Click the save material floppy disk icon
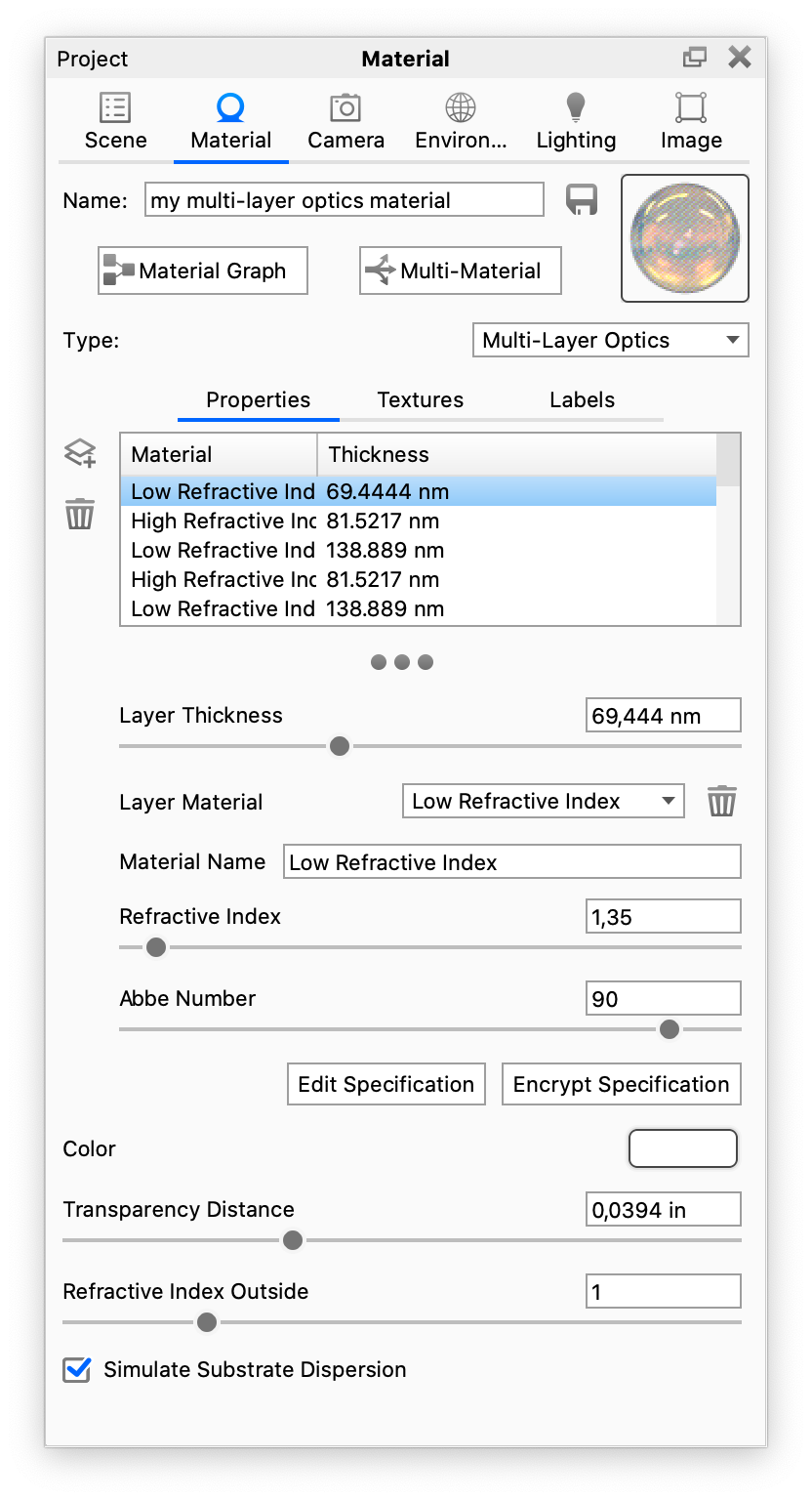This screenshot has height=1500, width=812. [x=582, y=200]
